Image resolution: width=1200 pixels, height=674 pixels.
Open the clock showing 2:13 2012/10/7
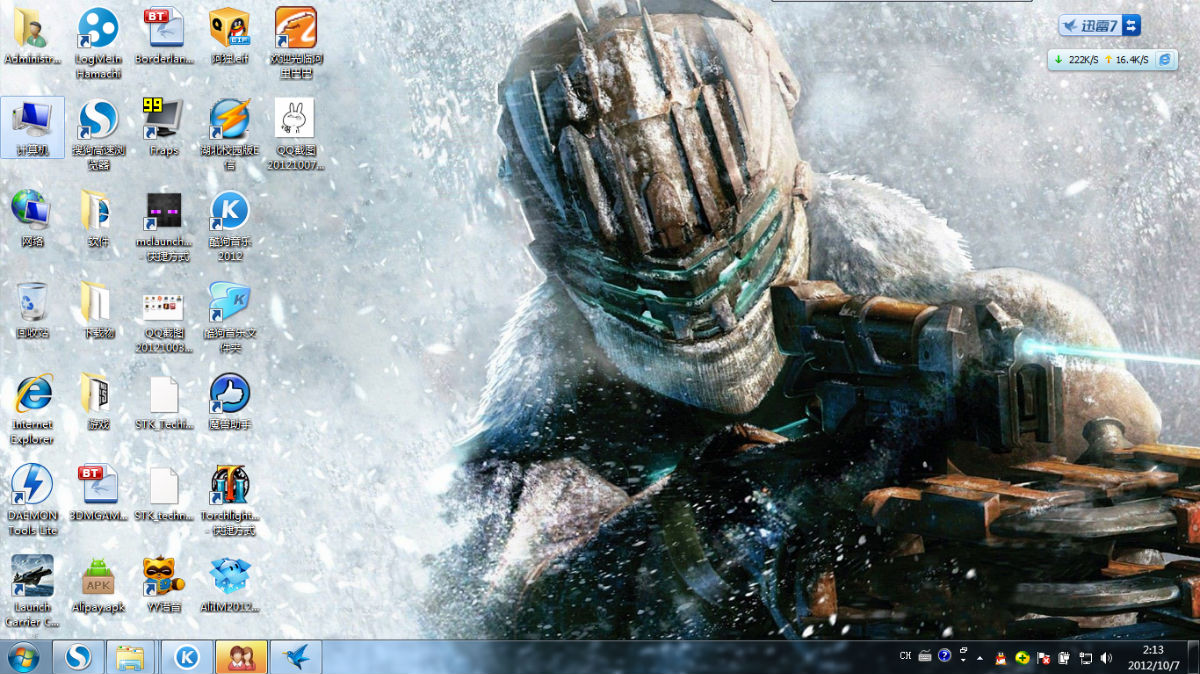(1152, 657)
